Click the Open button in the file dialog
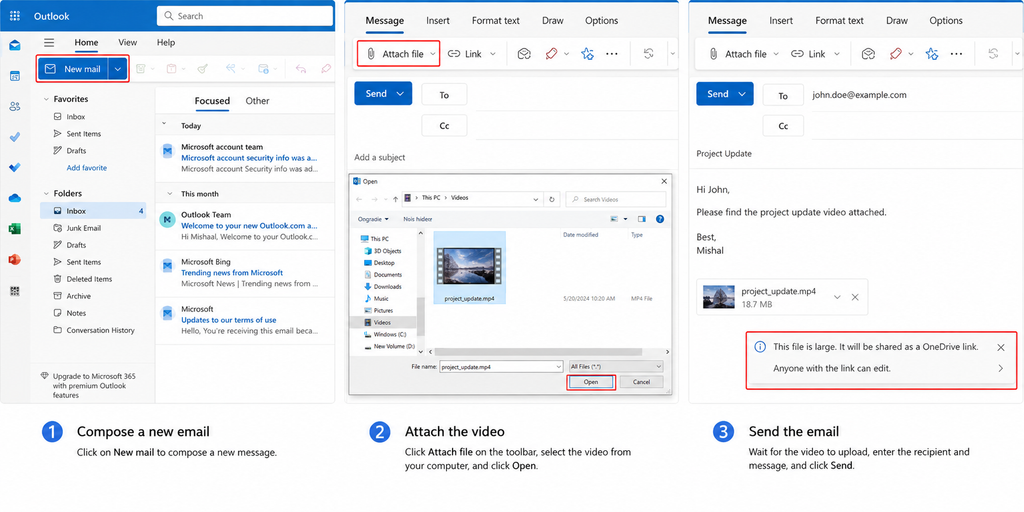 (591, 382)
